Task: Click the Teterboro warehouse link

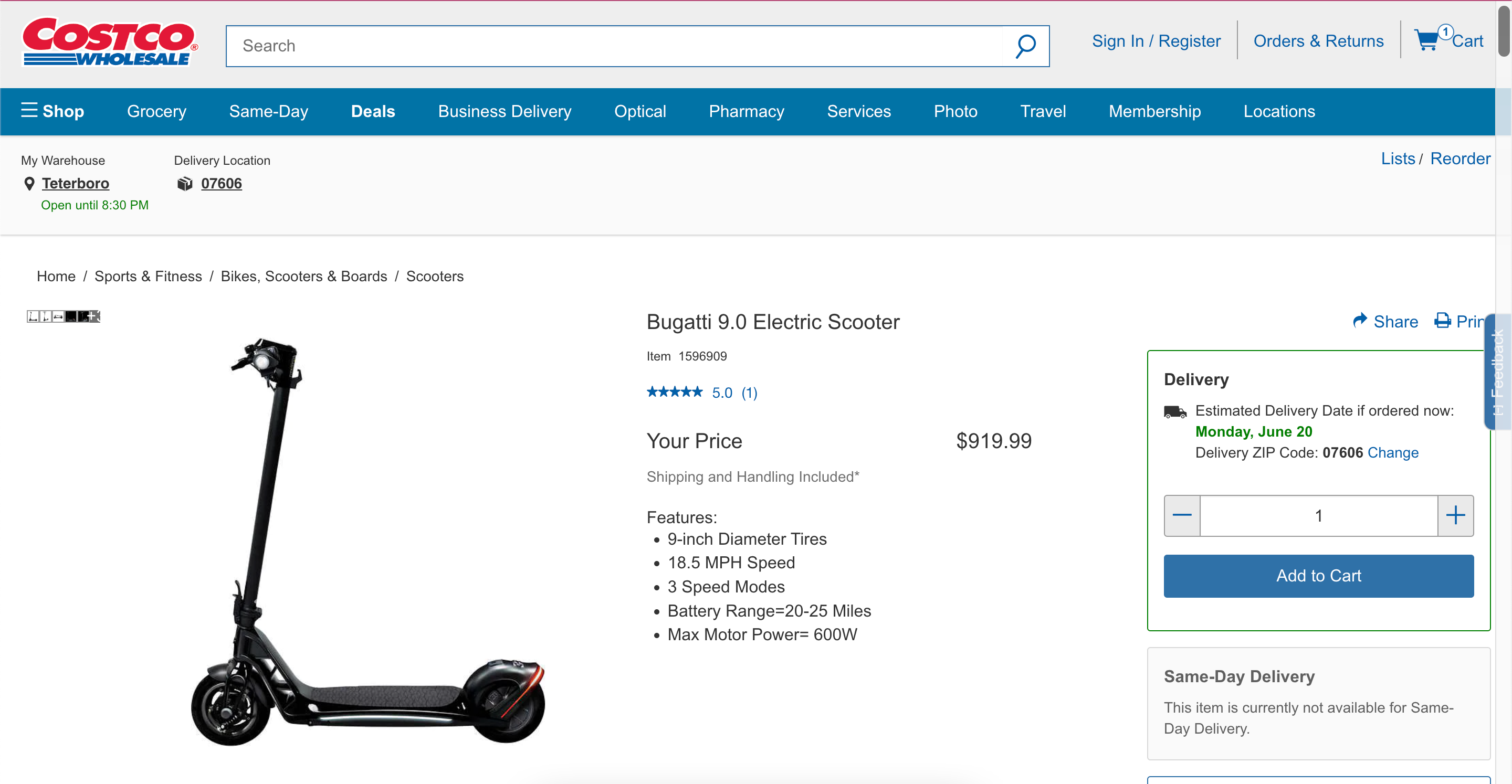Action: tap(75, 184)
